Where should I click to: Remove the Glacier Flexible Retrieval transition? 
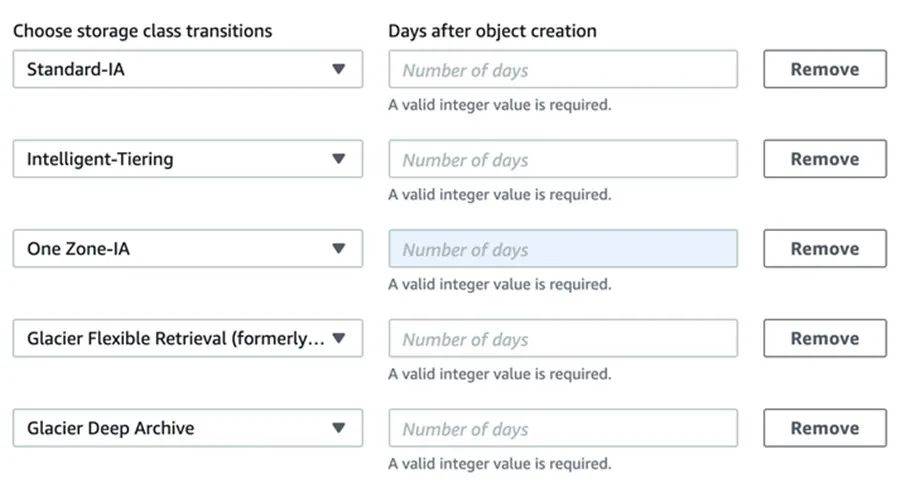(825, 338)
